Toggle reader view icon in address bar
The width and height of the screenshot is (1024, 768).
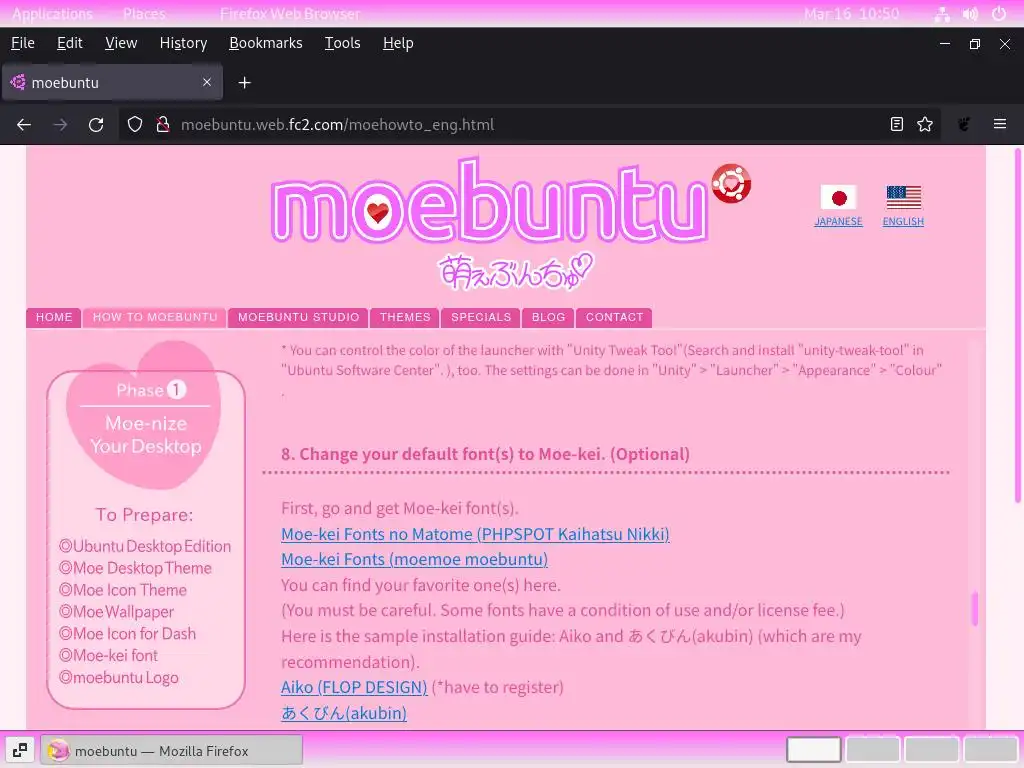[897, 124]
